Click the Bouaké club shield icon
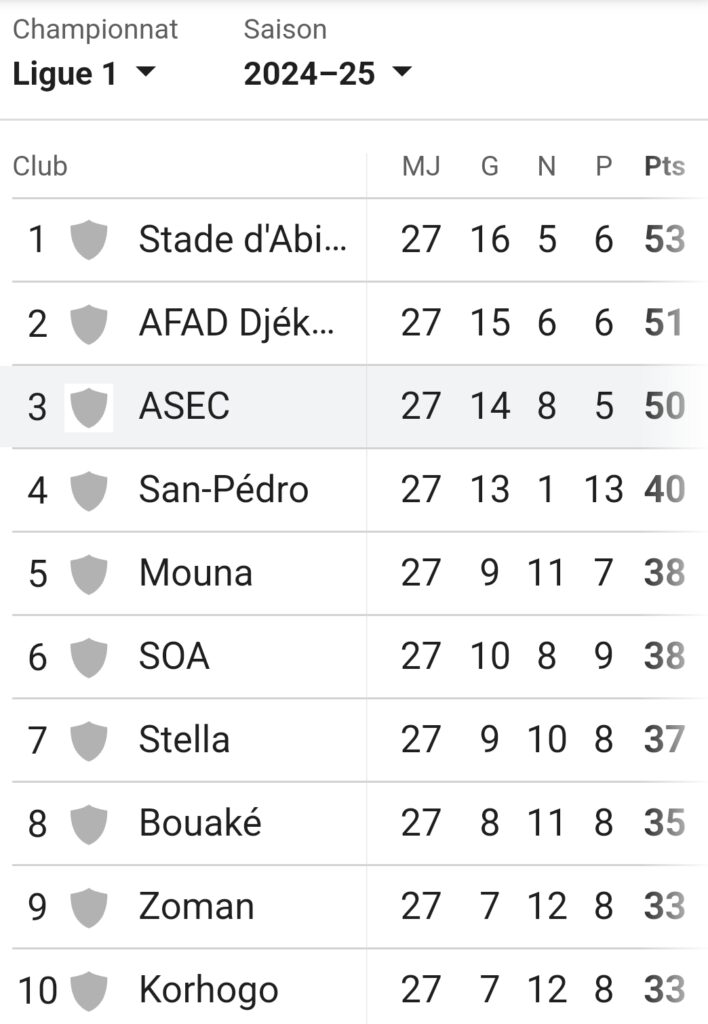This screenshot has width=708, height=1024. click(88, 824)
